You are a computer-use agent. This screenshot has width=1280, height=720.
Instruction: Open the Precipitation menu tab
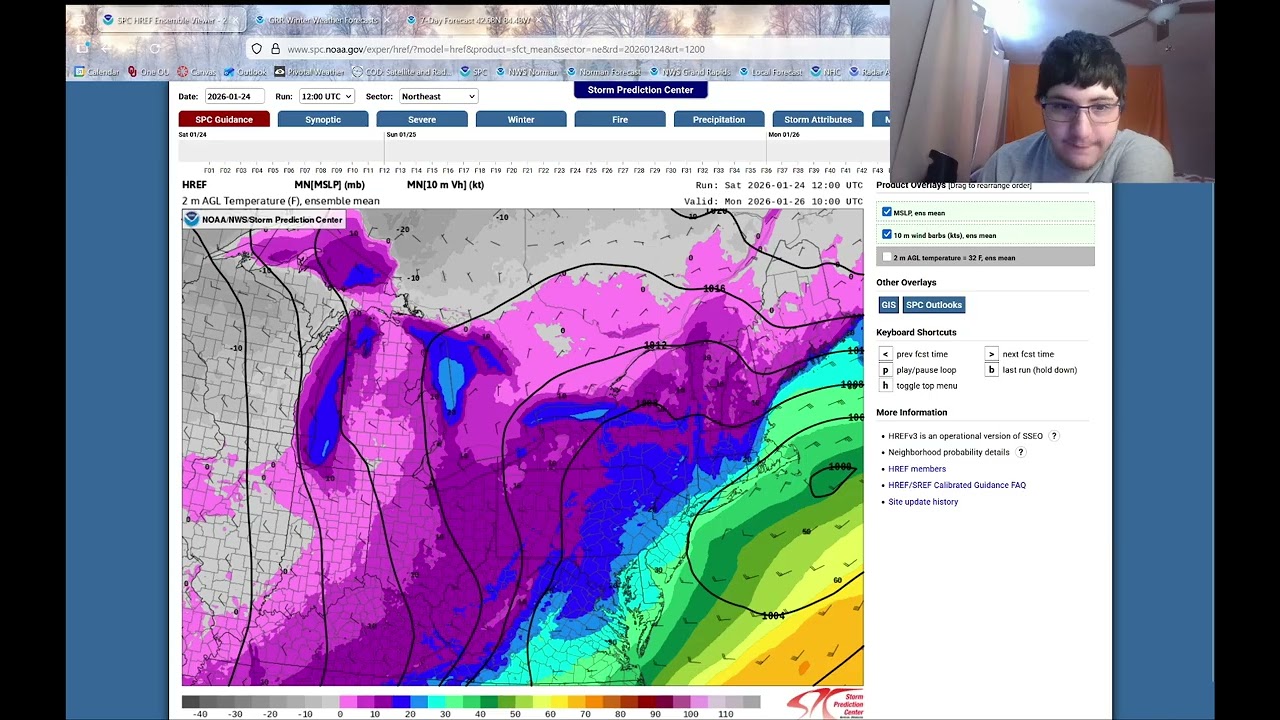coord(719,119)
